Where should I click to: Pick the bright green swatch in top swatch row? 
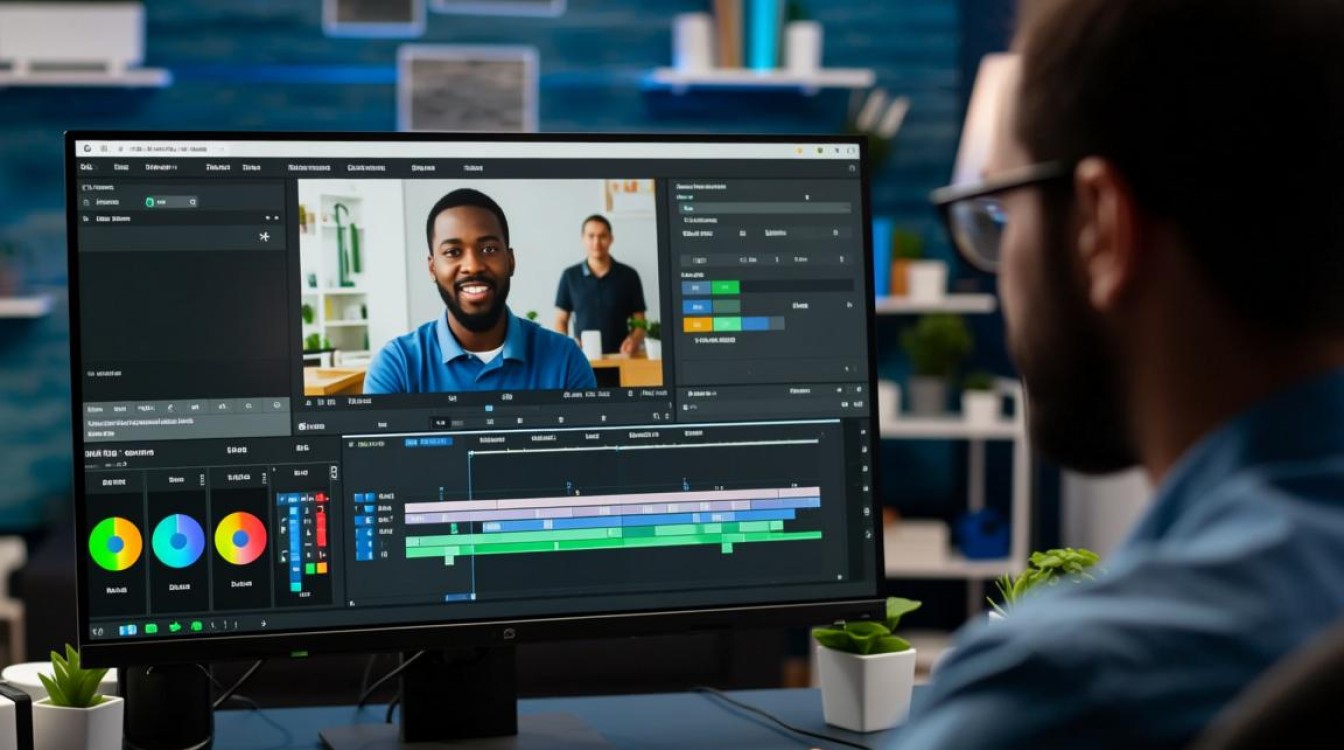pos(725,287)
